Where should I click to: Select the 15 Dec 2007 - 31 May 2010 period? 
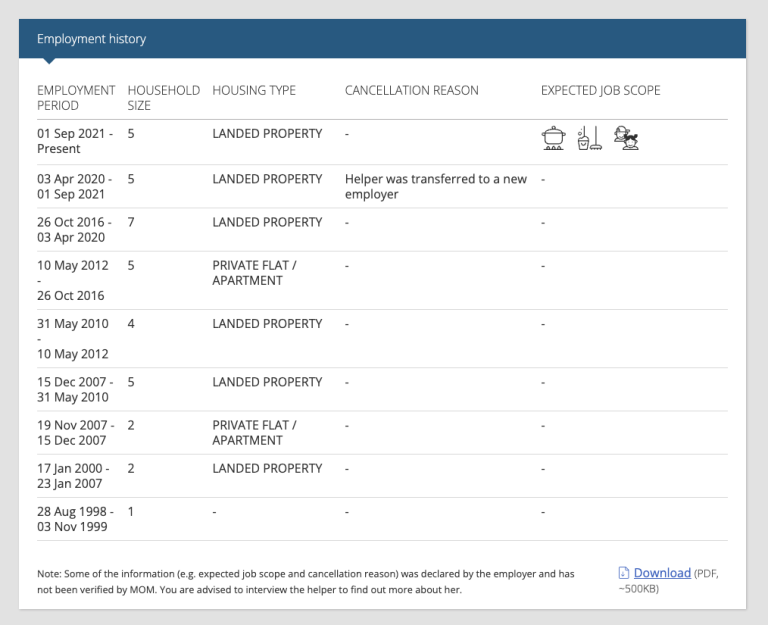75,389
